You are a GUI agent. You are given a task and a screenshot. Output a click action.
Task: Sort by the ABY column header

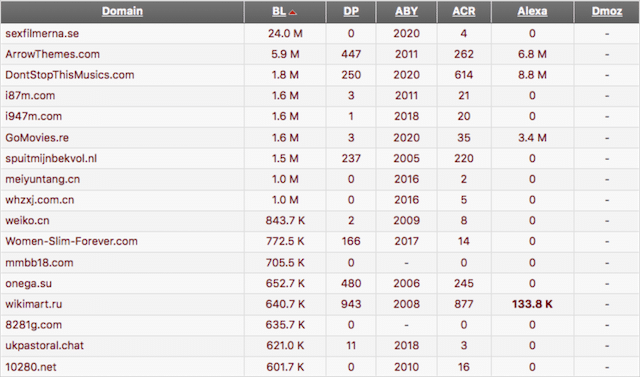pyautogui.click(x=407, y=11)
